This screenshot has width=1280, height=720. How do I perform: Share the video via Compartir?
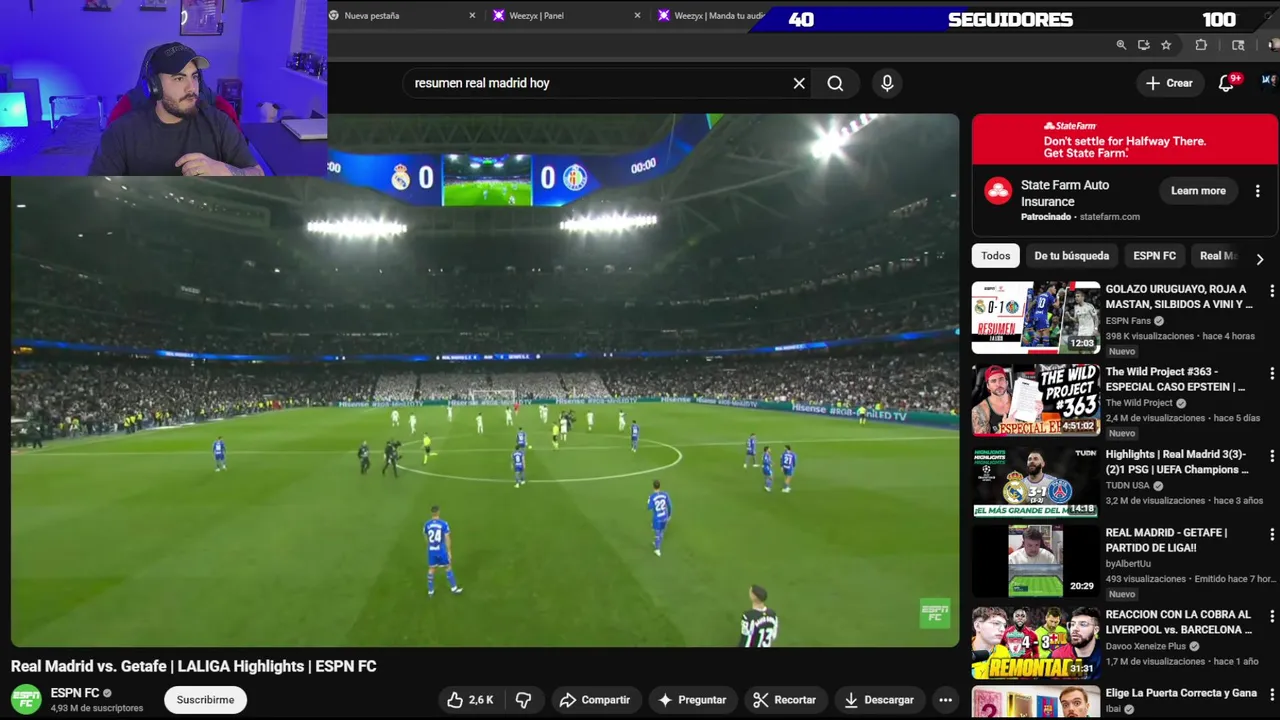tap(595, 700)
